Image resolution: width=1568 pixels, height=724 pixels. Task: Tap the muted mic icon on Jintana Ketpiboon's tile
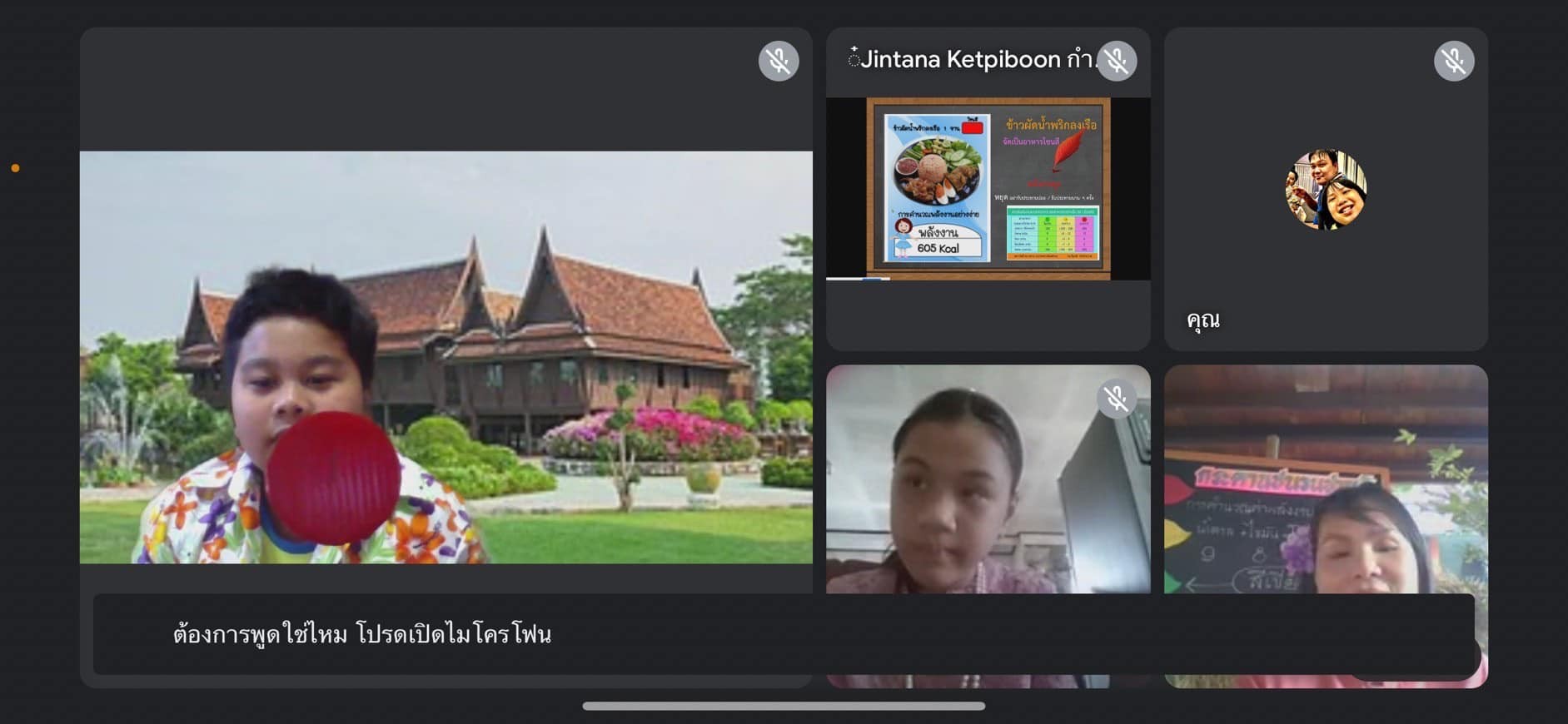1117,61
